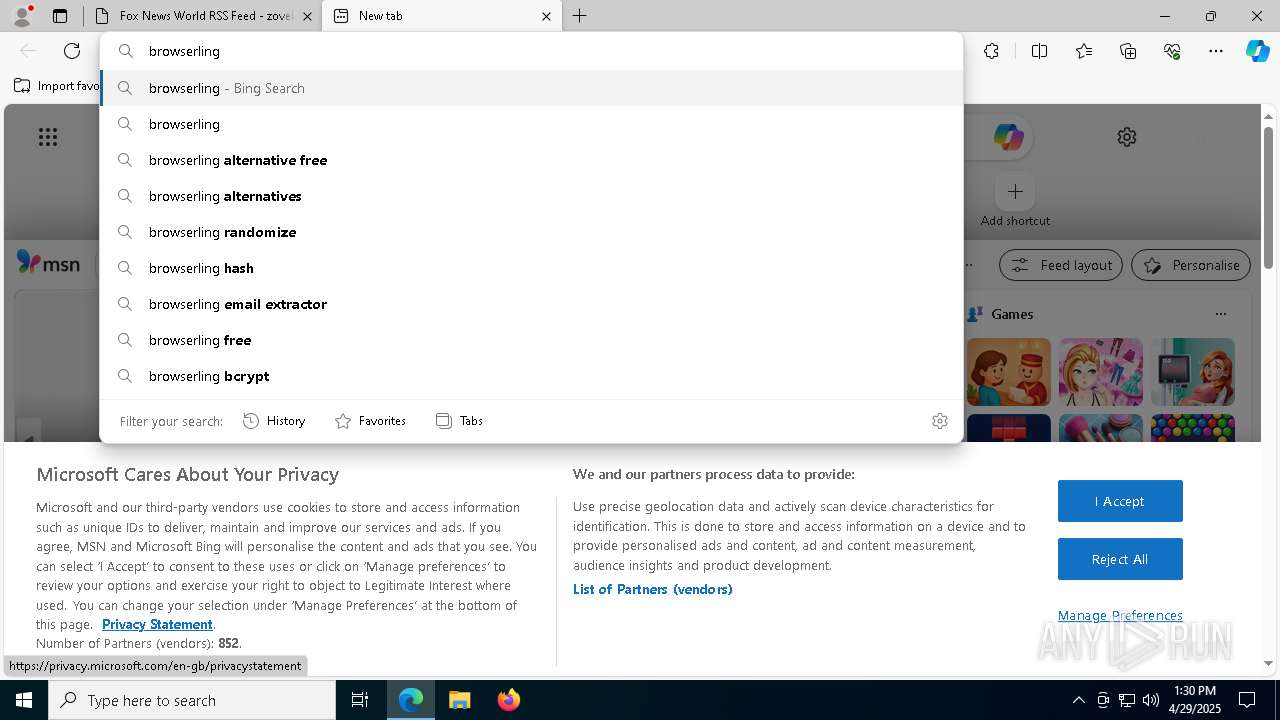The image size is (1280, 720).
Task: Select the 'browserling - Bing Search' suggestion
Action: click(531, 88)
